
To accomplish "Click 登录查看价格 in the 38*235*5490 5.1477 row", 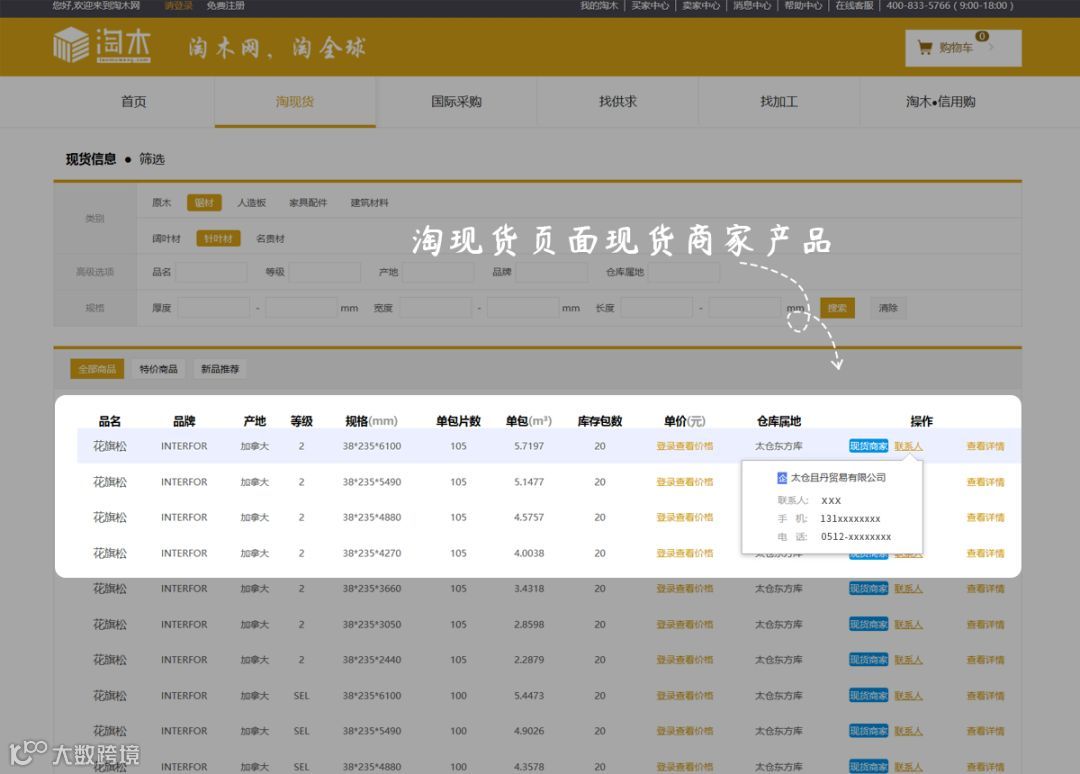I will pyautogui.click(x=685, y=482).
